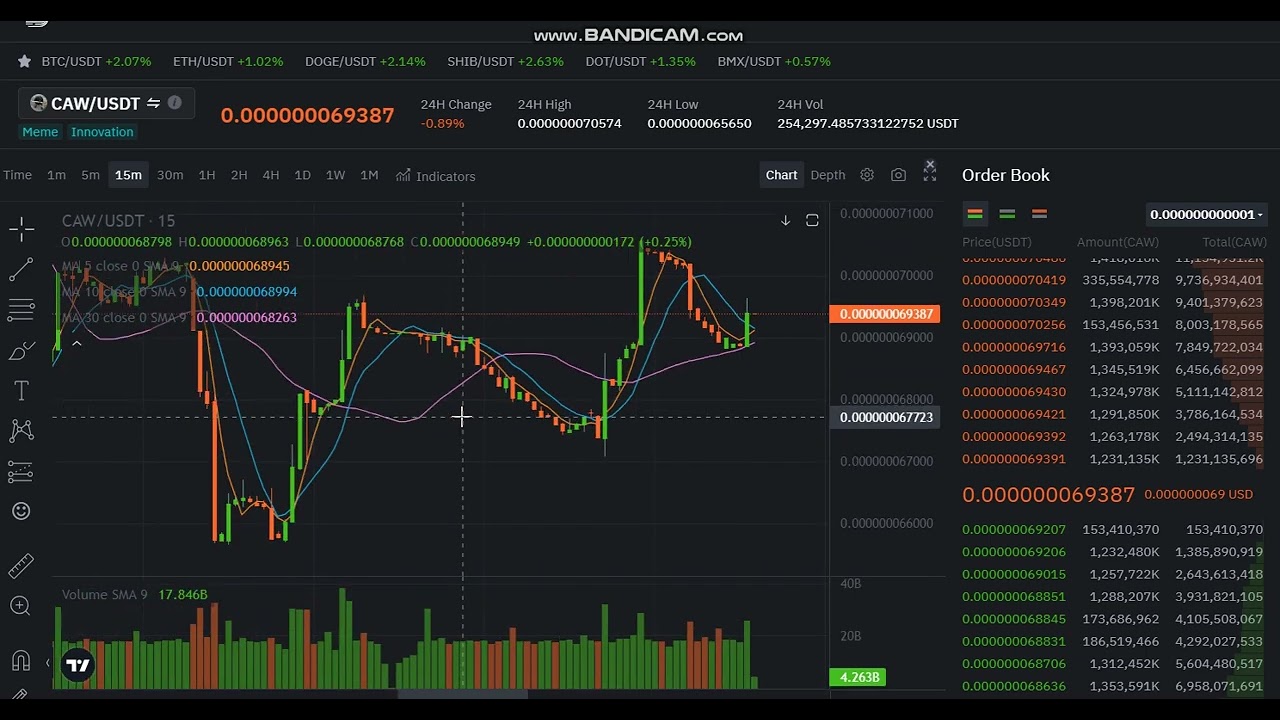Select the brush drawing tool
This screenshot has width=1280, height=720.
point(21,351)
